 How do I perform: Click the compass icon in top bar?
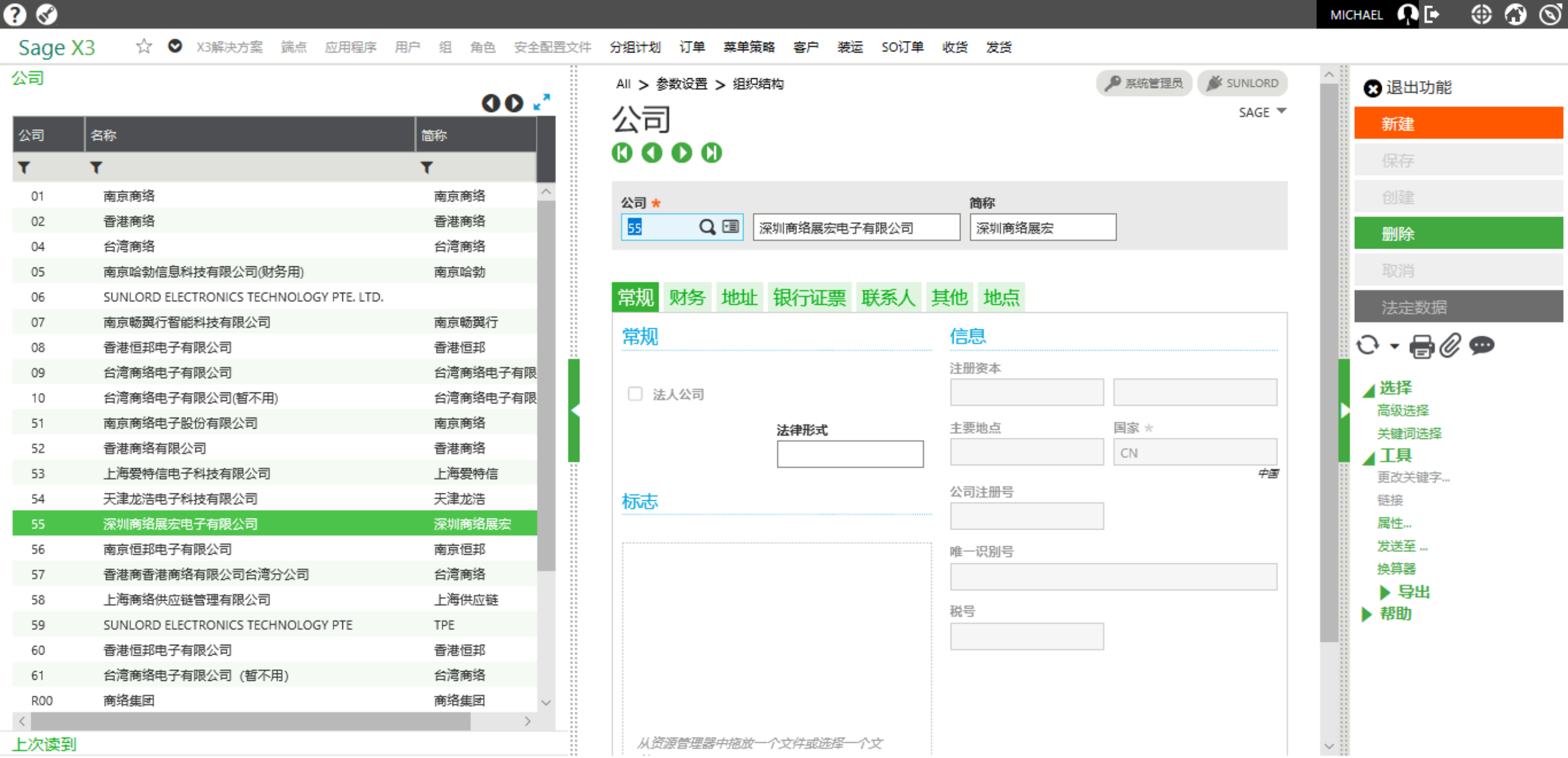point(47,13)
